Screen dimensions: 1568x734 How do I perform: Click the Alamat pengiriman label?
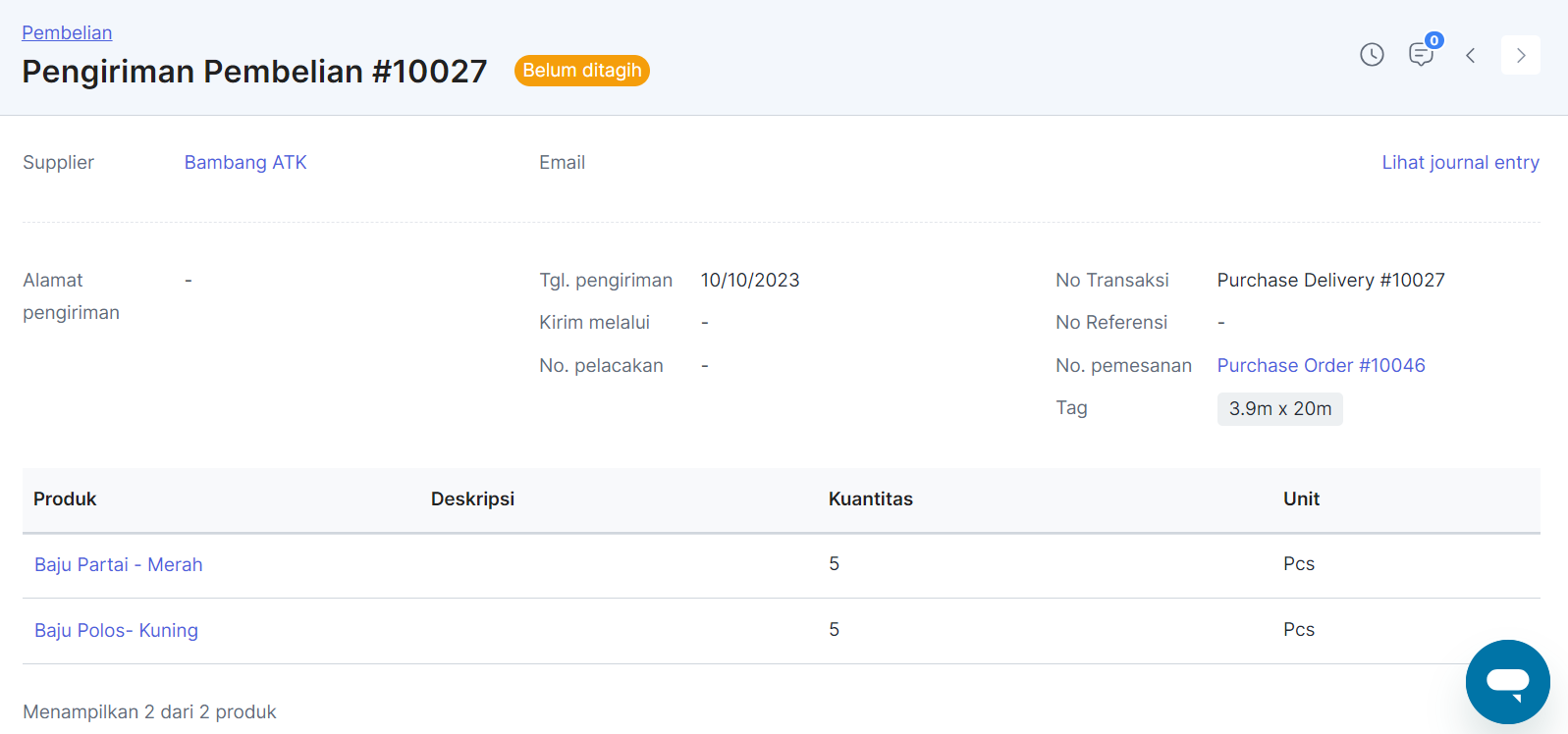pos(71,296)
